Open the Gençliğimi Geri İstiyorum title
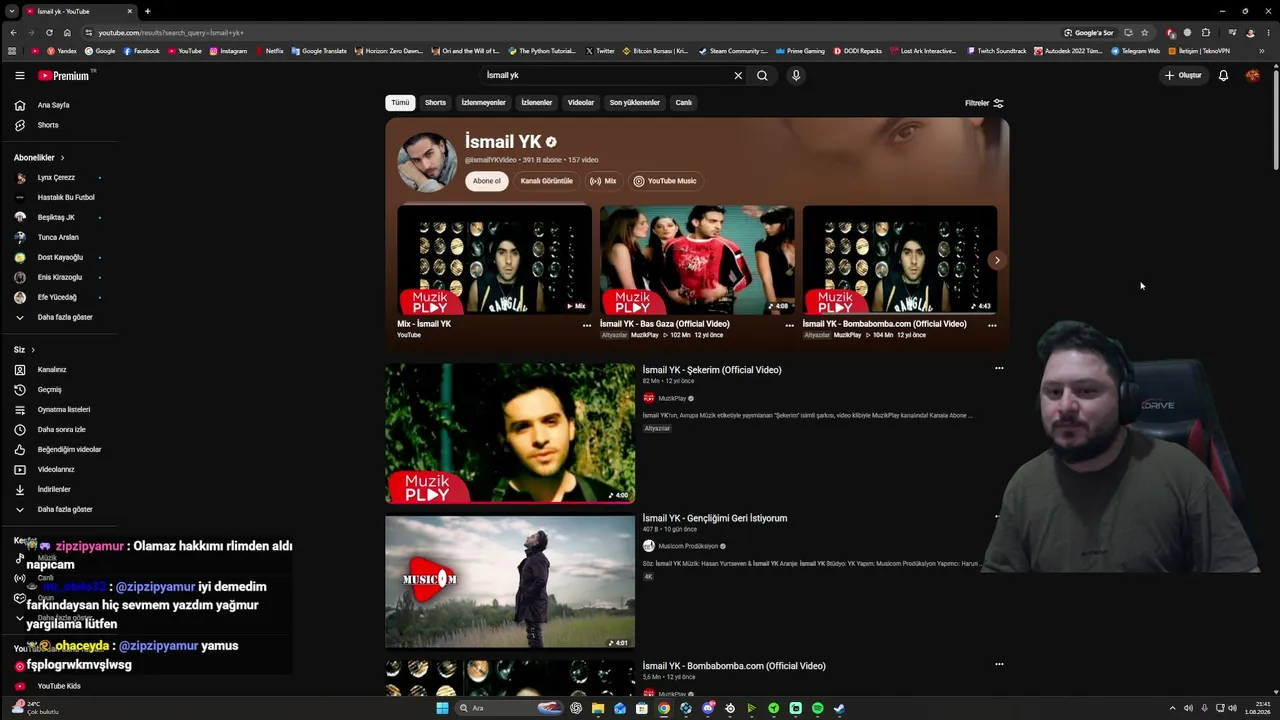 (715, 518)
